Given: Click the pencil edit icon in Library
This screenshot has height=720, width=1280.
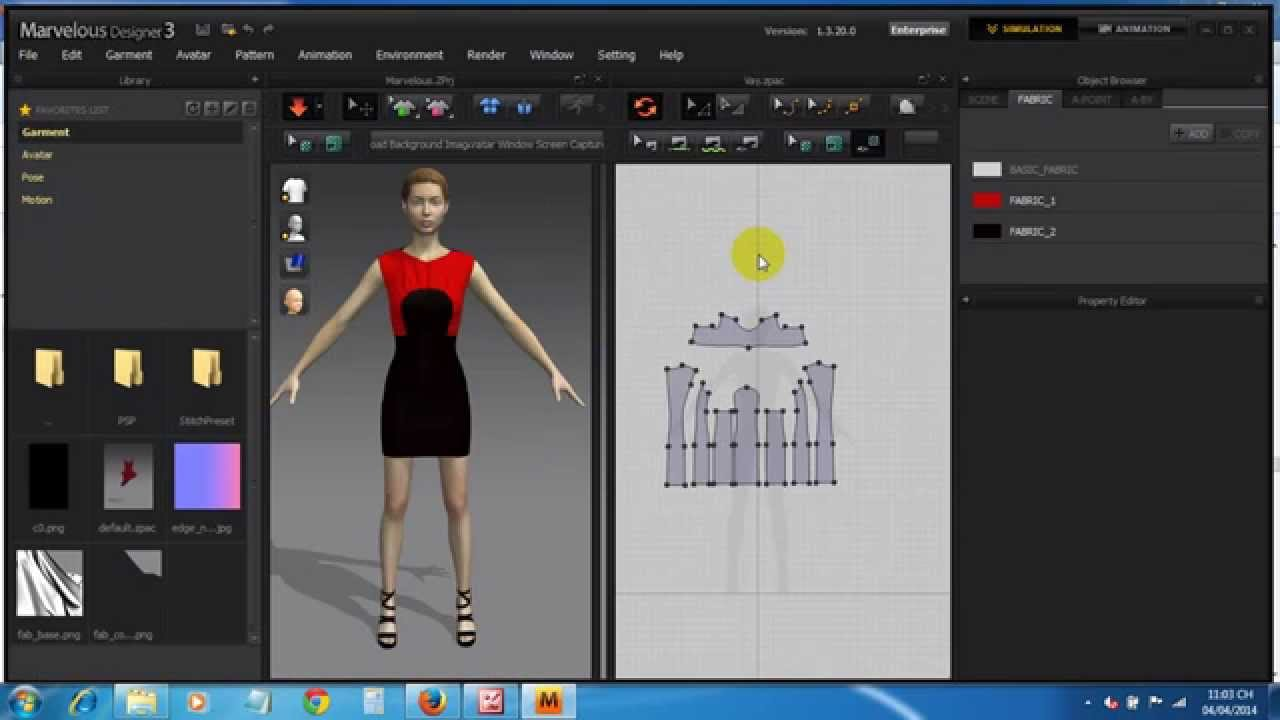Looking at the screenshot, I should tap(230, 109).
